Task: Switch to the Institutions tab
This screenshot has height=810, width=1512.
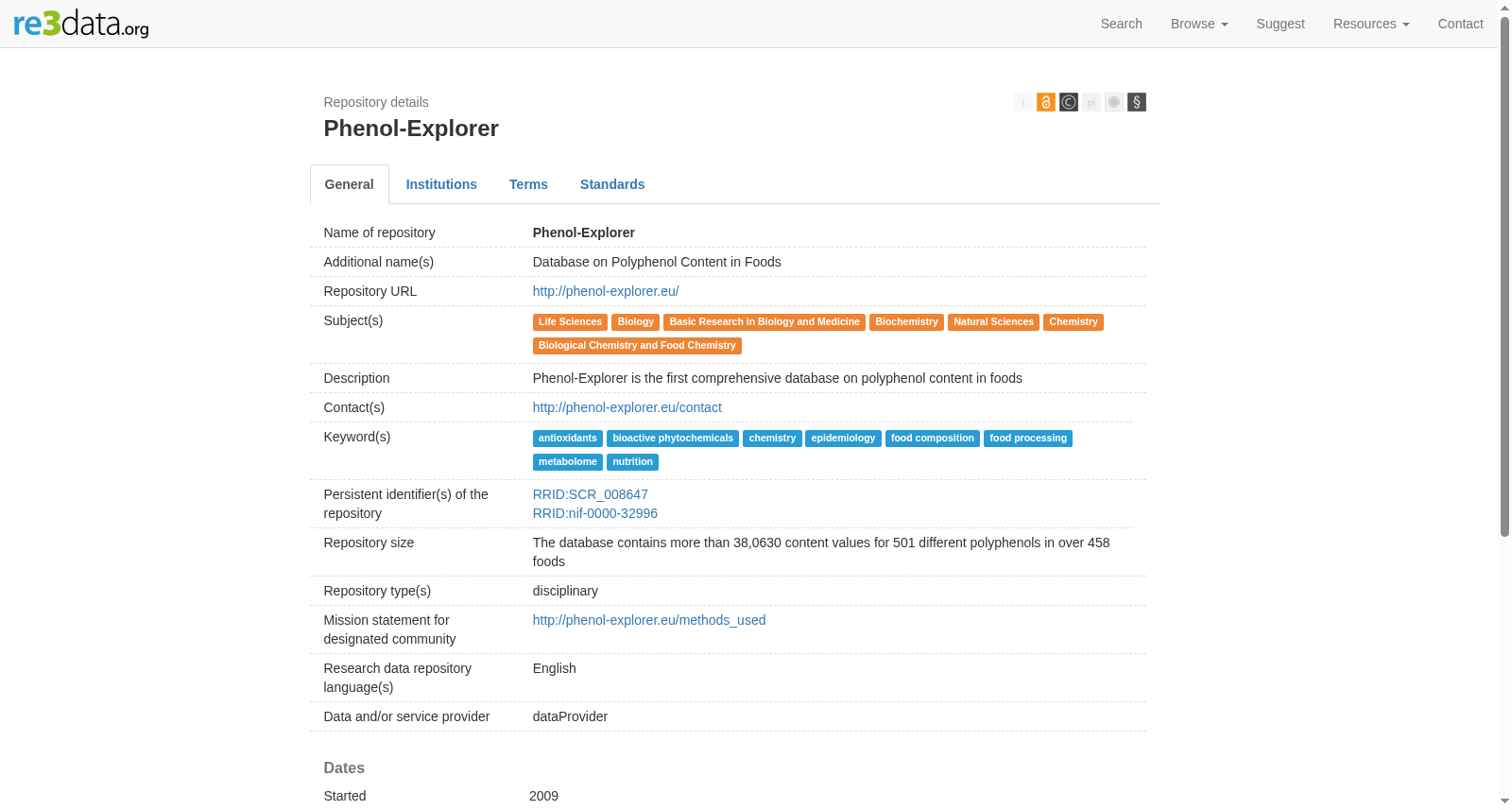Action: click(441, 184)
